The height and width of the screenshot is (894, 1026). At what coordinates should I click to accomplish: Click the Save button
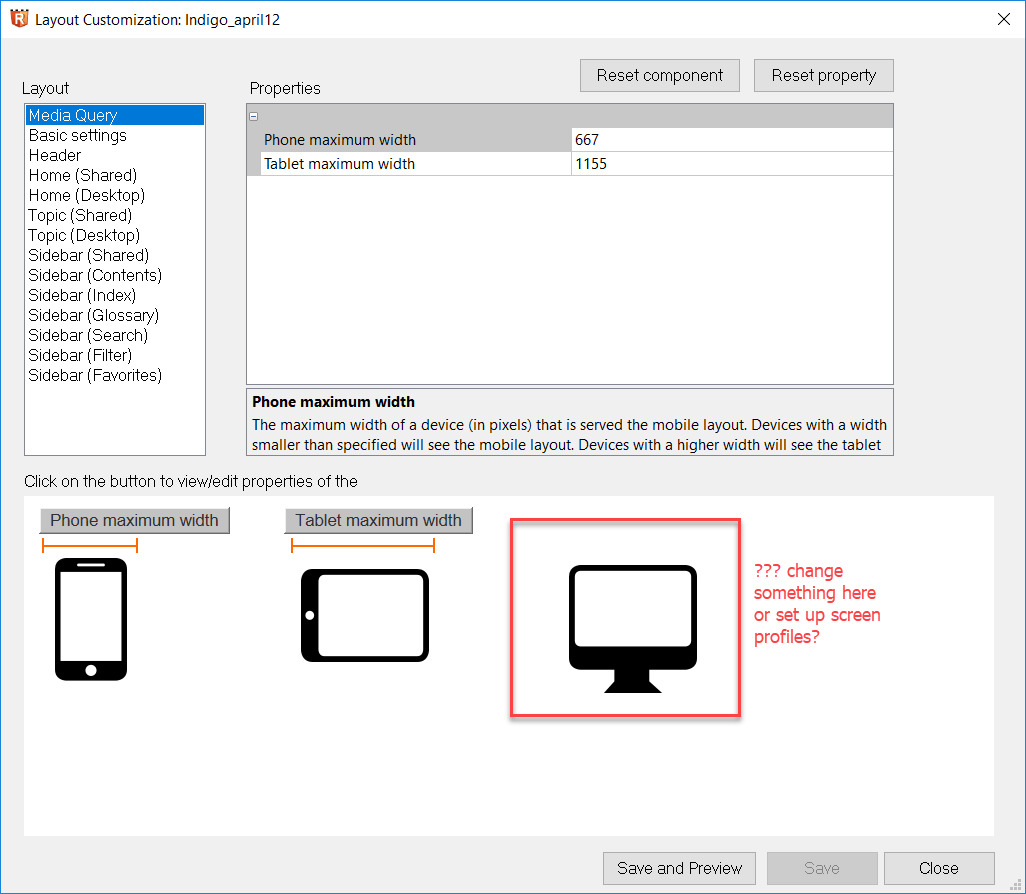[x=822, y=868]
